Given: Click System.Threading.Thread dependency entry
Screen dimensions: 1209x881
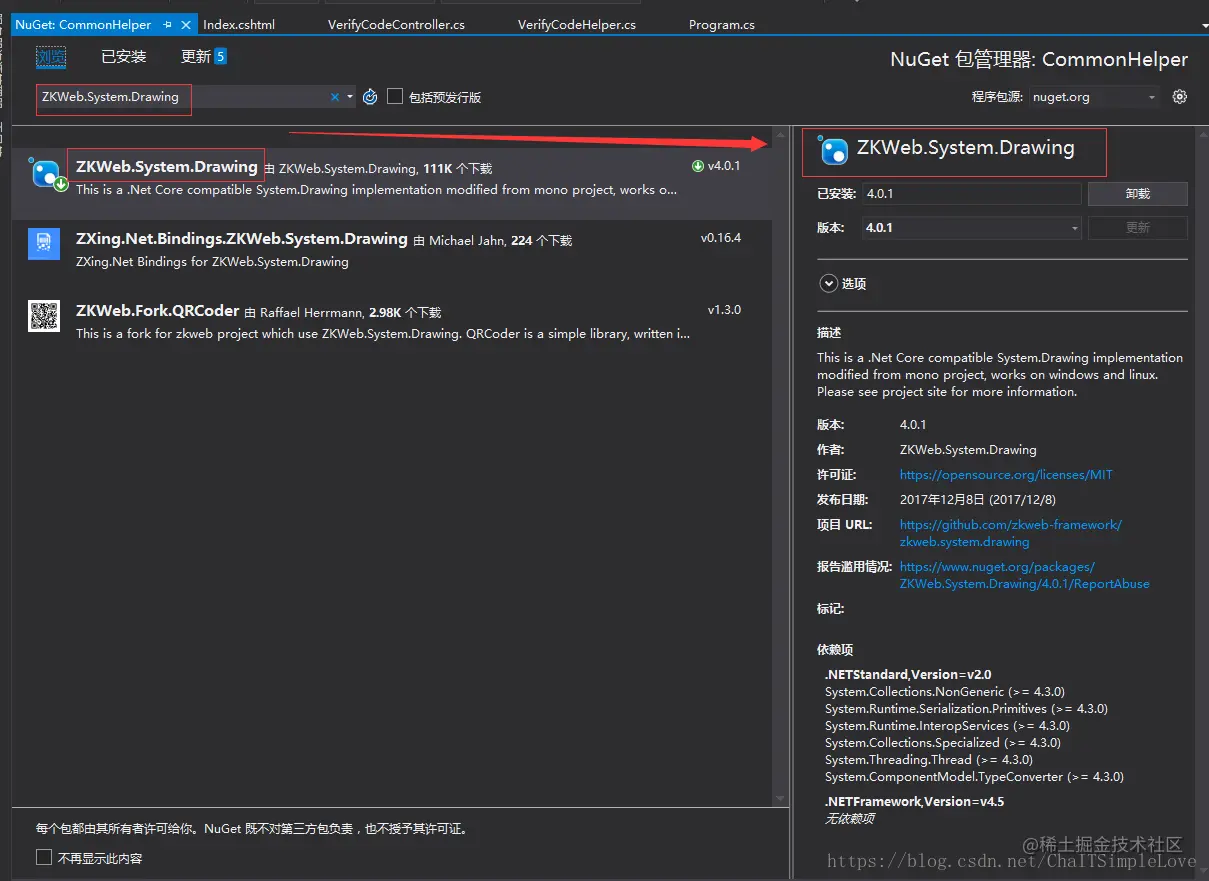Looking at the screenshot, I should tap(928, 759).
